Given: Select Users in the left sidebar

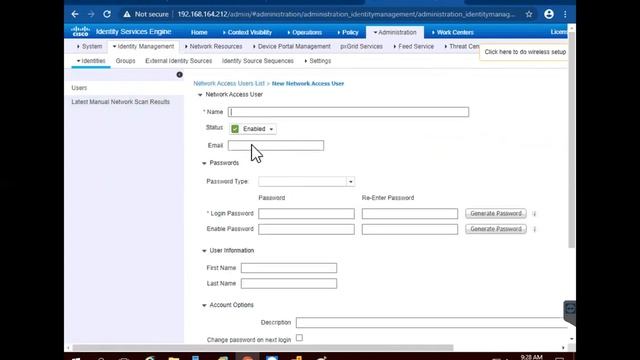Looking at the screenshot, I should [x=79, y=88].
